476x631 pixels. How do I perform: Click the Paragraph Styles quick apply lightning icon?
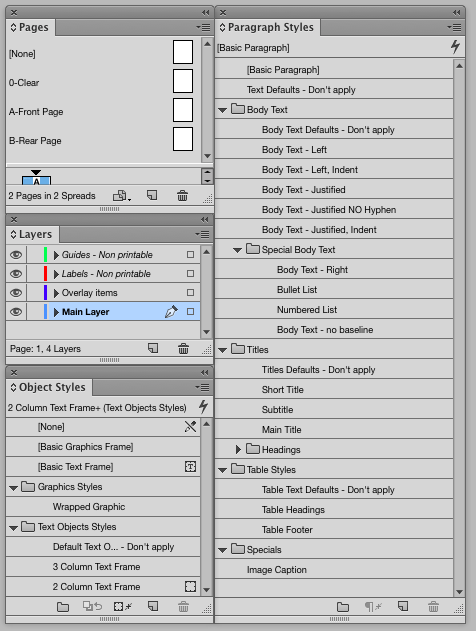tap(455, 47)
